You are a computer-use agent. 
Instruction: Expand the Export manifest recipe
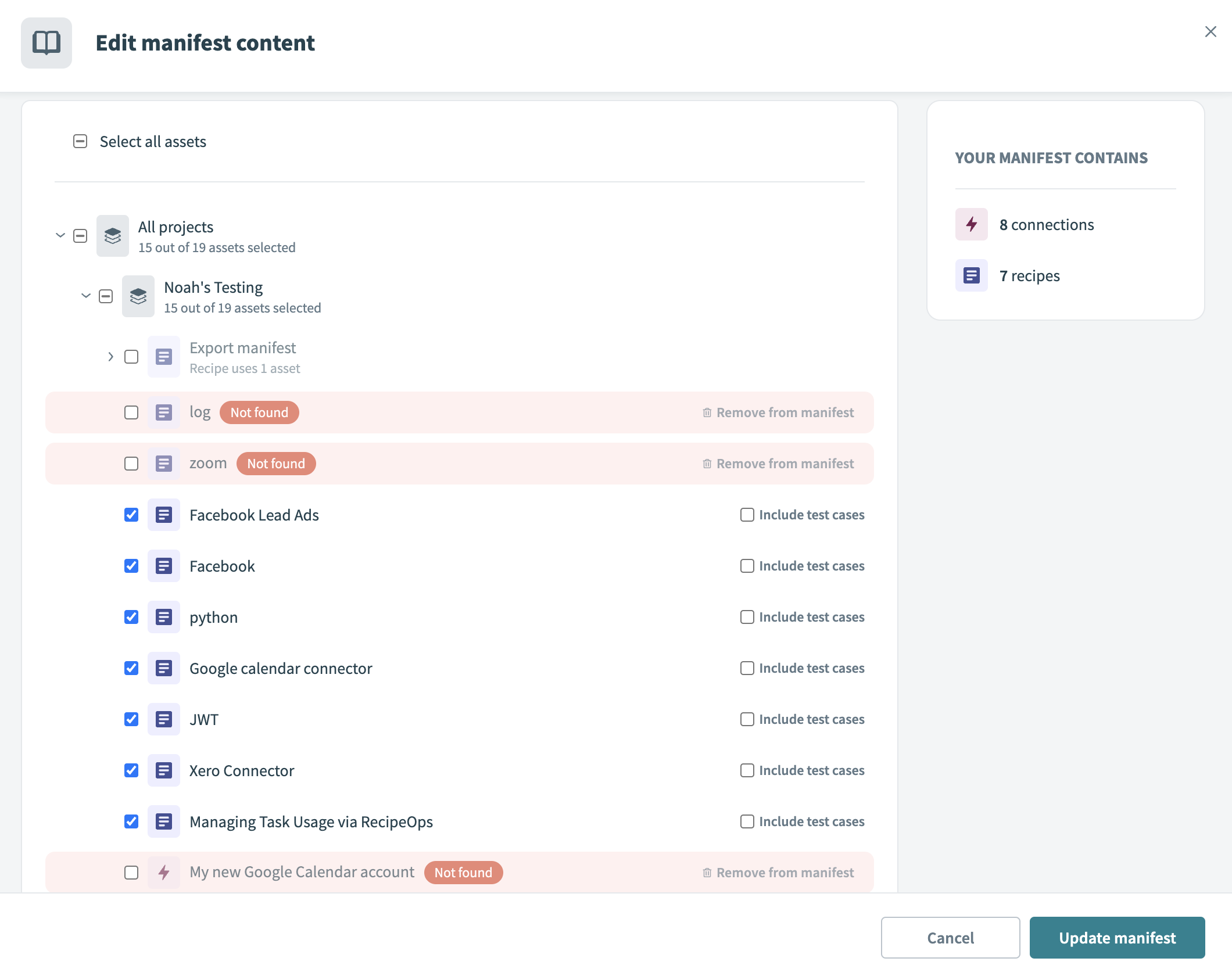click(110, 357)
